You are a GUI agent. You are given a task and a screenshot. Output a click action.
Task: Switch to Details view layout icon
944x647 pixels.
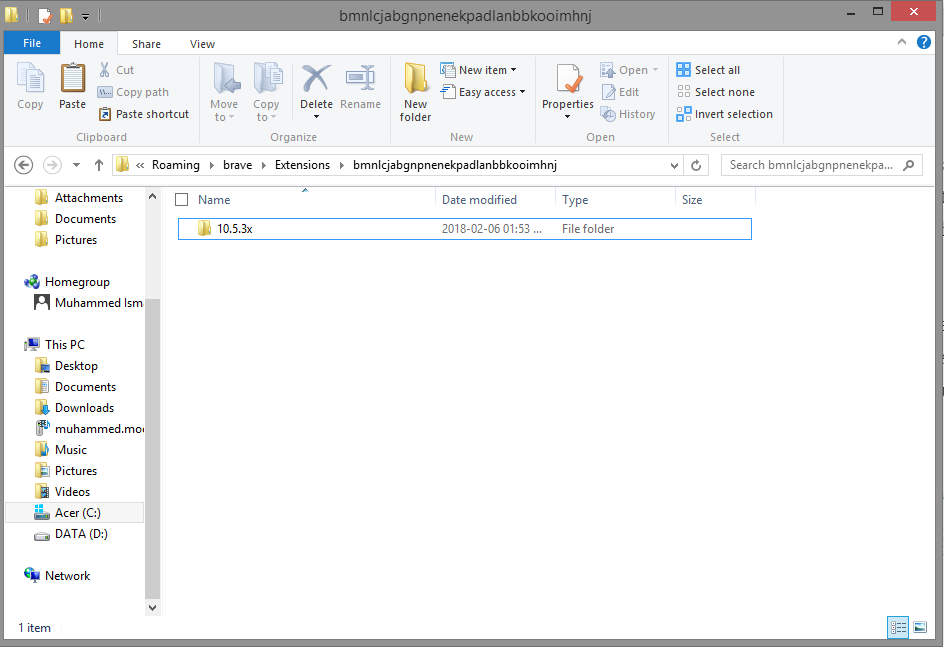click(898, 628)
